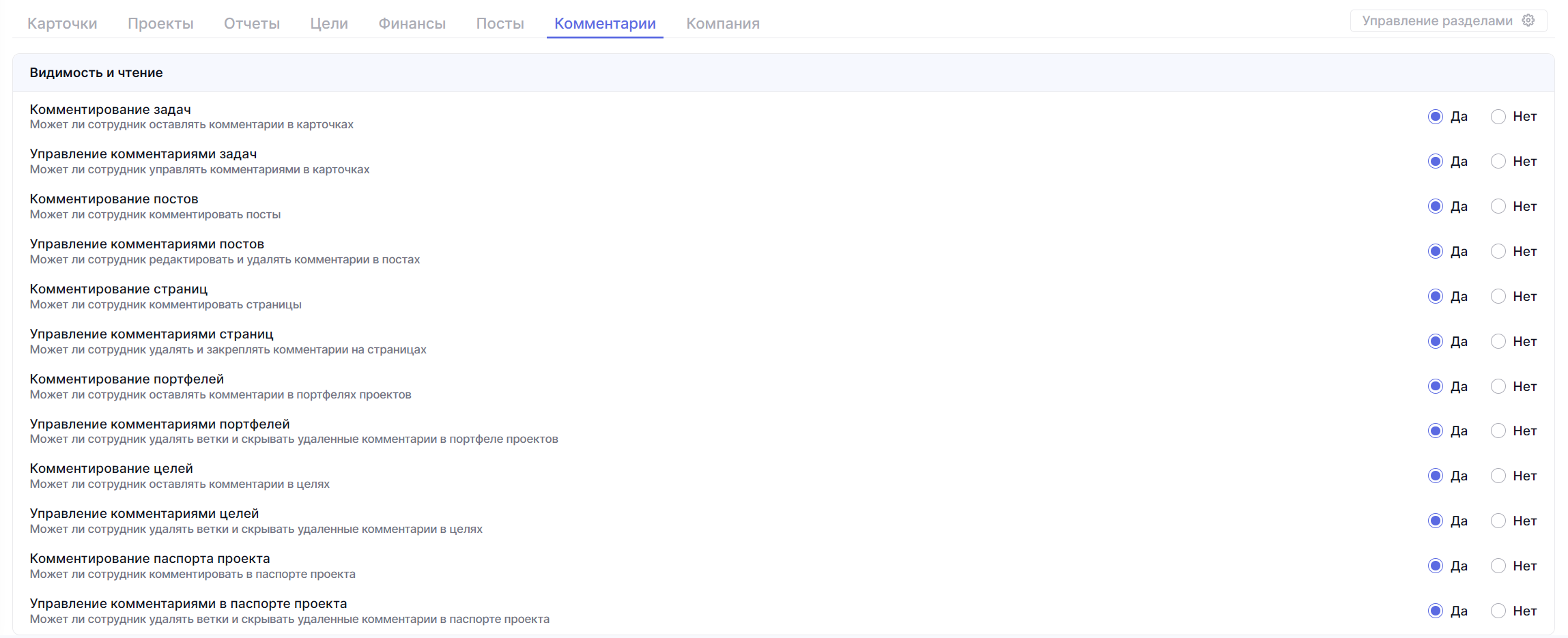Switch to the Посты tab
Image resolution: width=1568 pixels, height=638 pixels.
[500, 23]
